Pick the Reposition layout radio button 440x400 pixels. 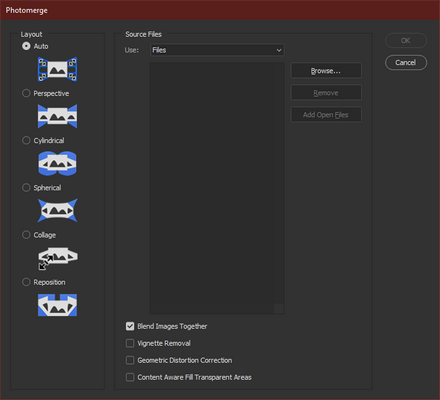[x=26, y=282]
